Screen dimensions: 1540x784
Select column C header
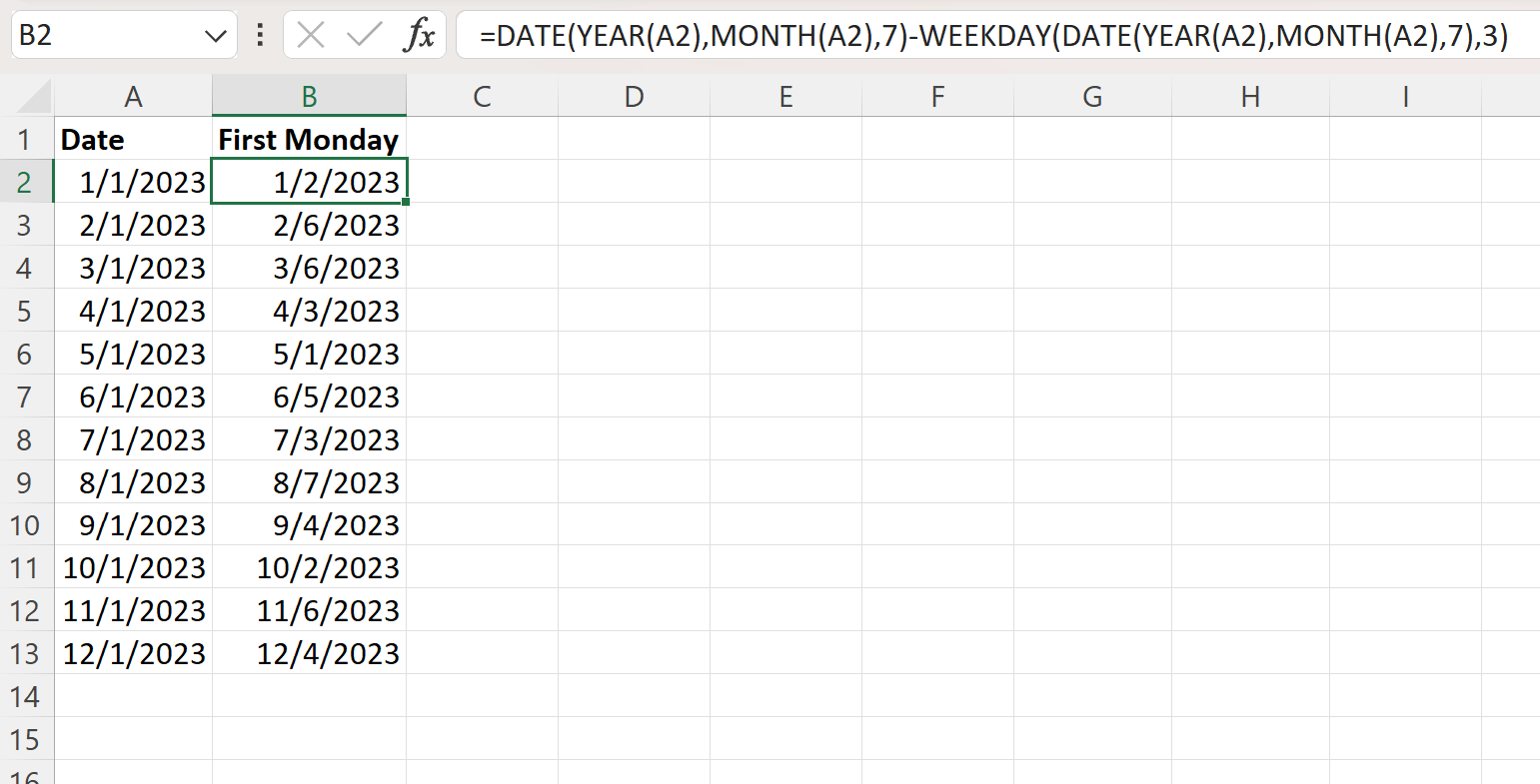click(483, 97)
